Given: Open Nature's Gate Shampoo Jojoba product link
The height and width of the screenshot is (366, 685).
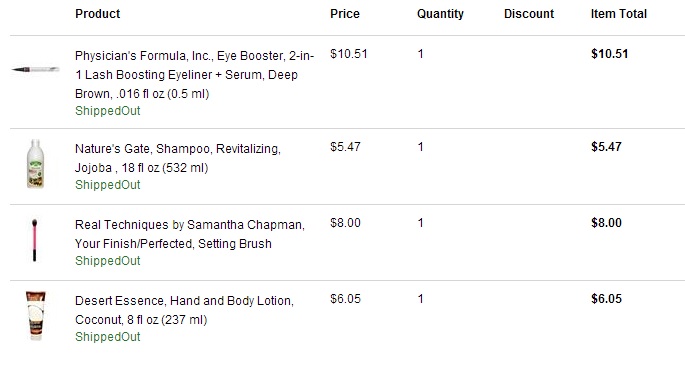Looking at the screenshot, I should click(178, 158).
